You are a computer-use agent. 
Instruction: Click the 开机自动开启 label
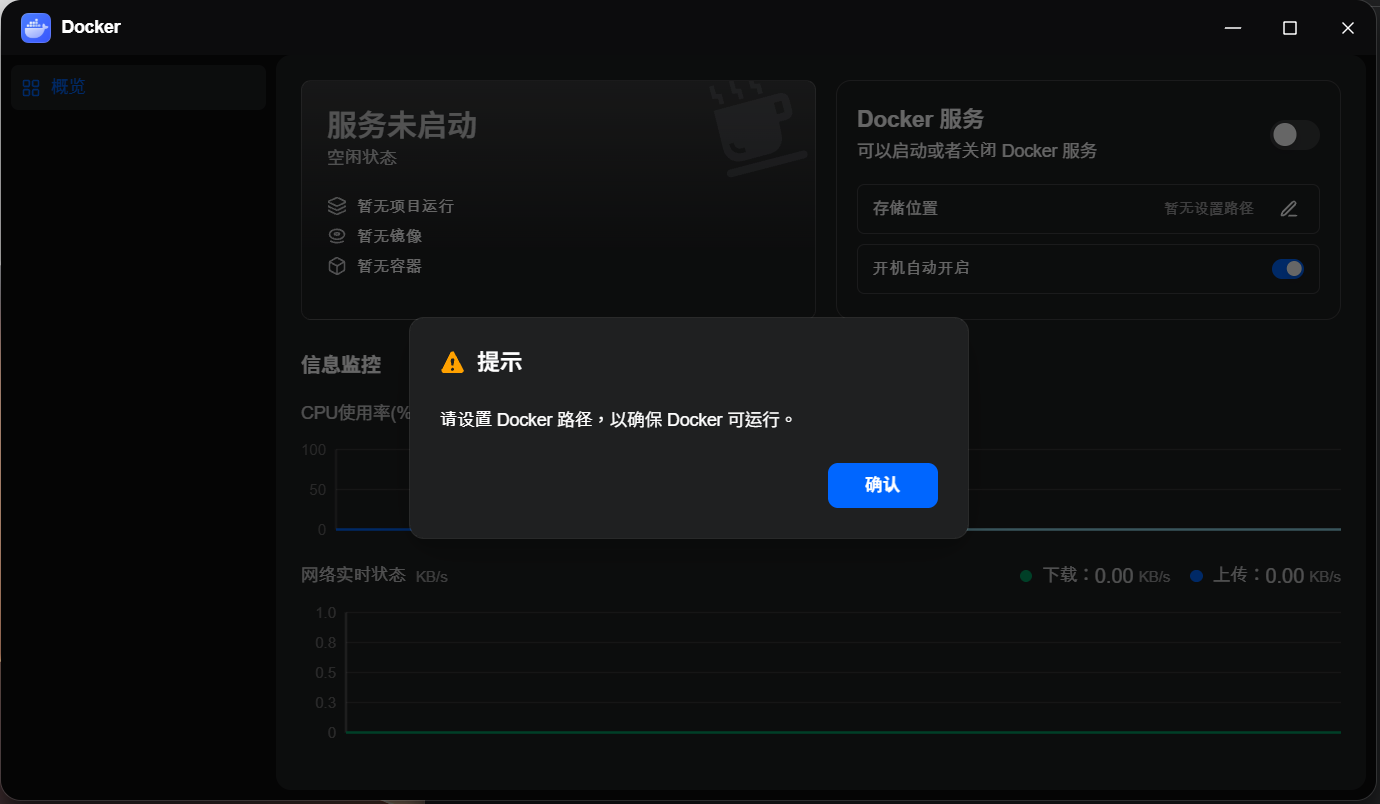point(921,268)
